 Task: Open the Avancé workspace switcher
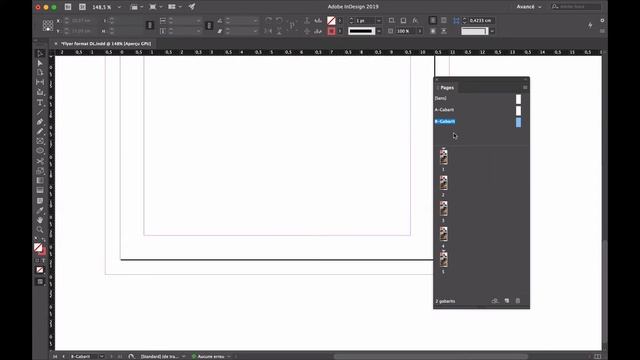tap(529, 7)
